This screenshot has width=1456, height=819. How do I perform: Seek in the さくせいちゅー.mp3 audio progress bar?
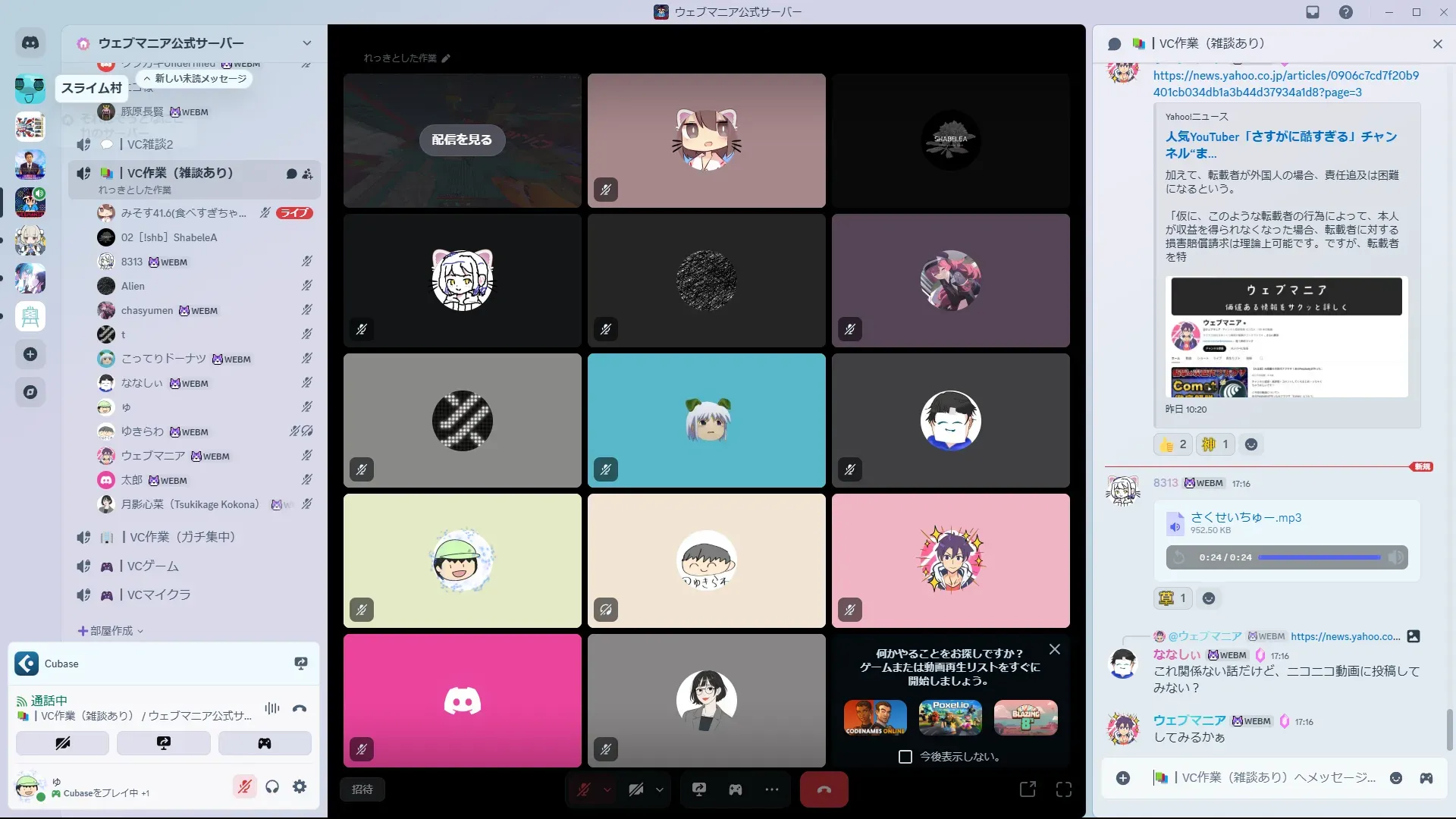[1319, 557]
